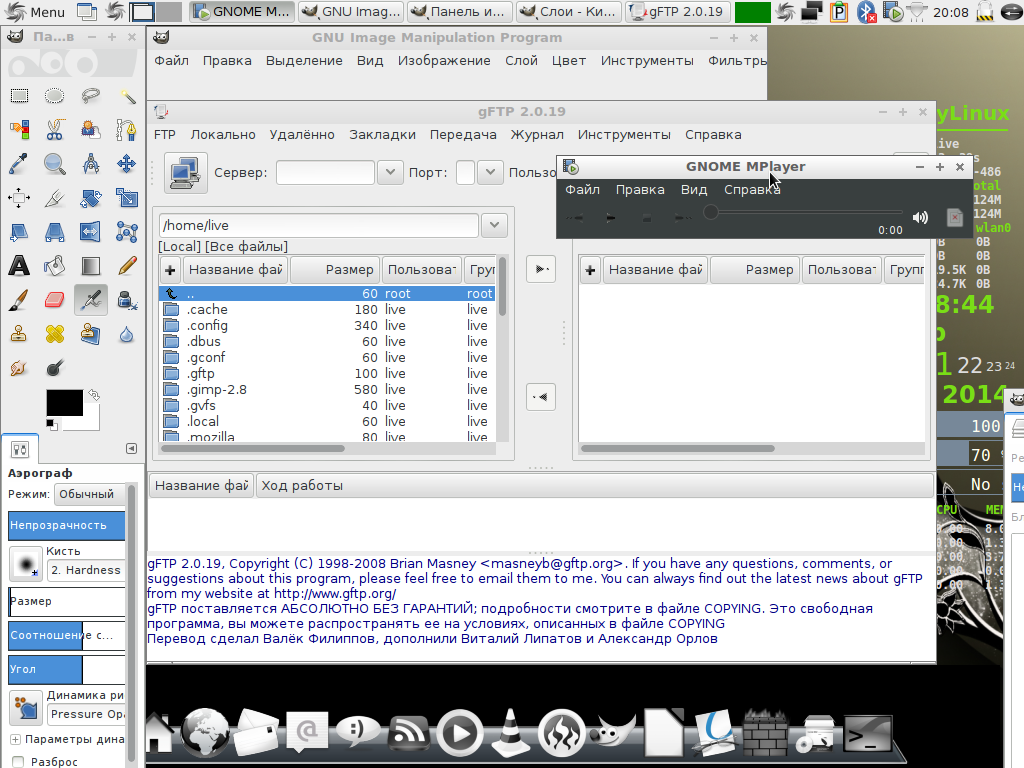Select the Paintbrush tool

pyautogui.click(x=19, y=300)
